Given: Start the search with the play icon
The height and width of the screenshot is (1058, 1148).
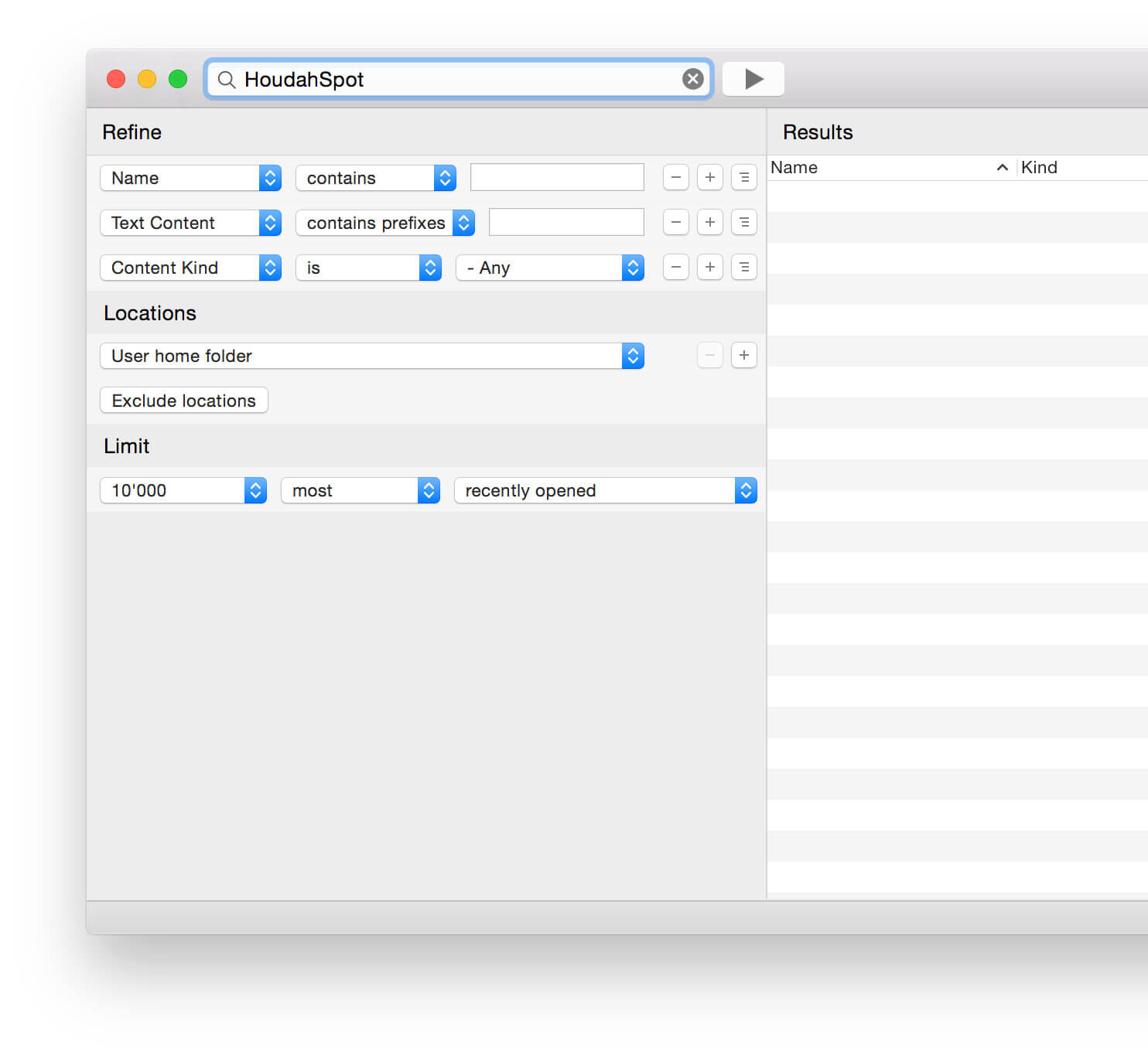Looking at the screenshot, I should pyautogui.click(x=752, y=78).
